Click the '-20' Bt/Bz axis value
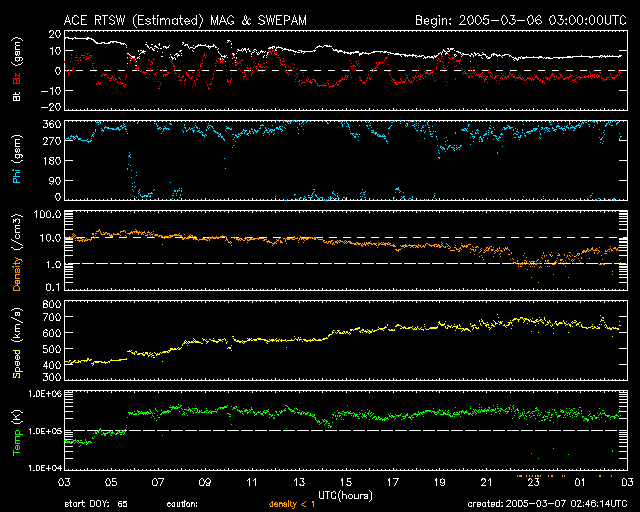 point(51,107)
